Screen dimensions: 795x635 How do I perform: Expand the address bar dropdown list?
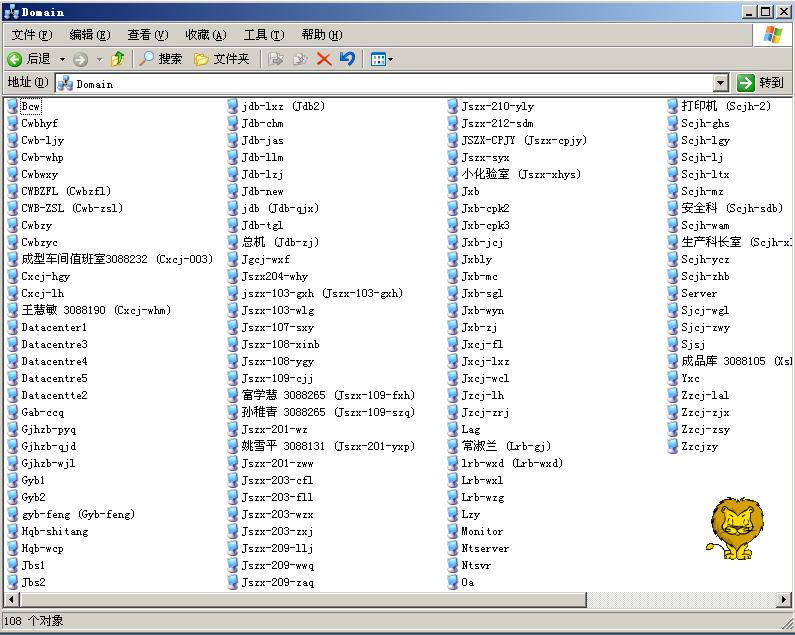point(721,83)
